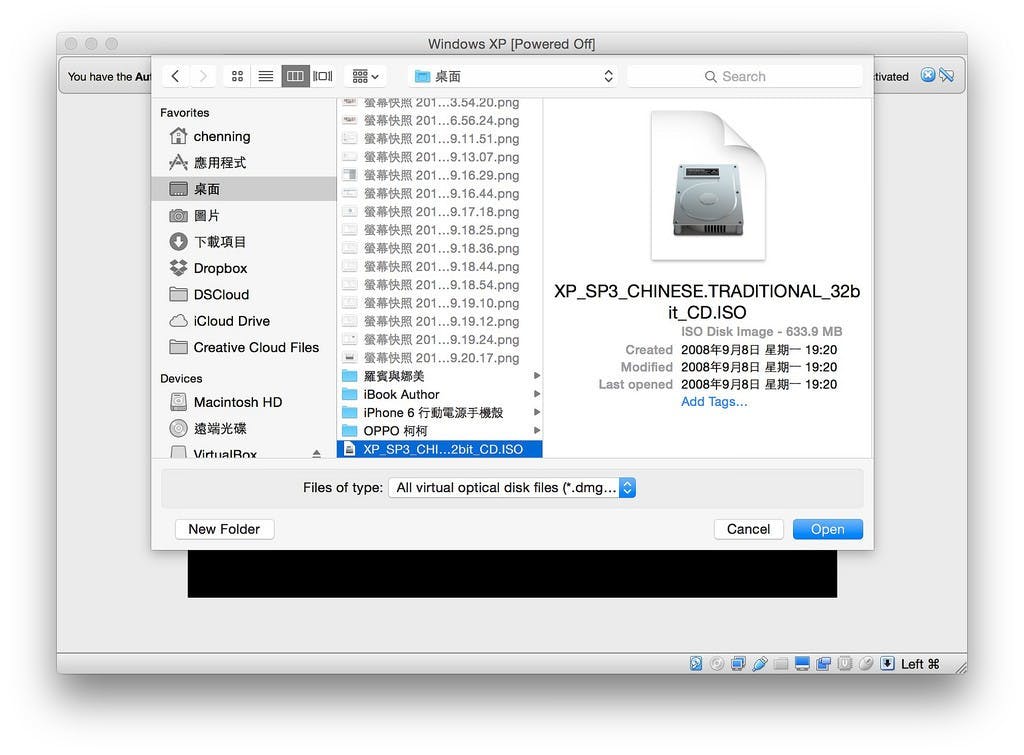Expand the OPPO 柯柯 folder
The width and height of the screenshot is (1024, 755).
(x=537, y=431)
